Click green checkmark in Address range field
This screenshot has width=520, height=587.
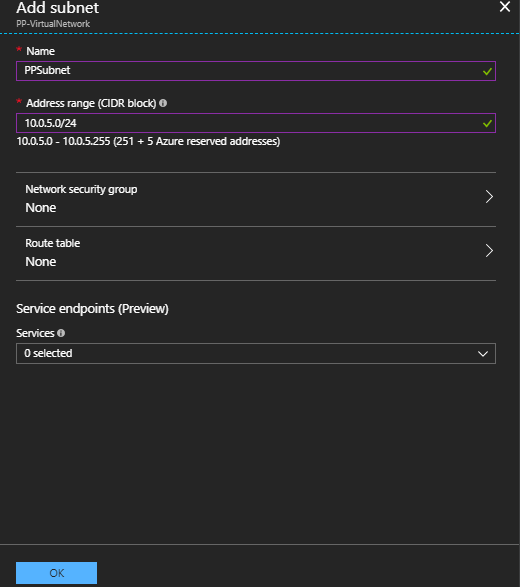click(487, 123)
